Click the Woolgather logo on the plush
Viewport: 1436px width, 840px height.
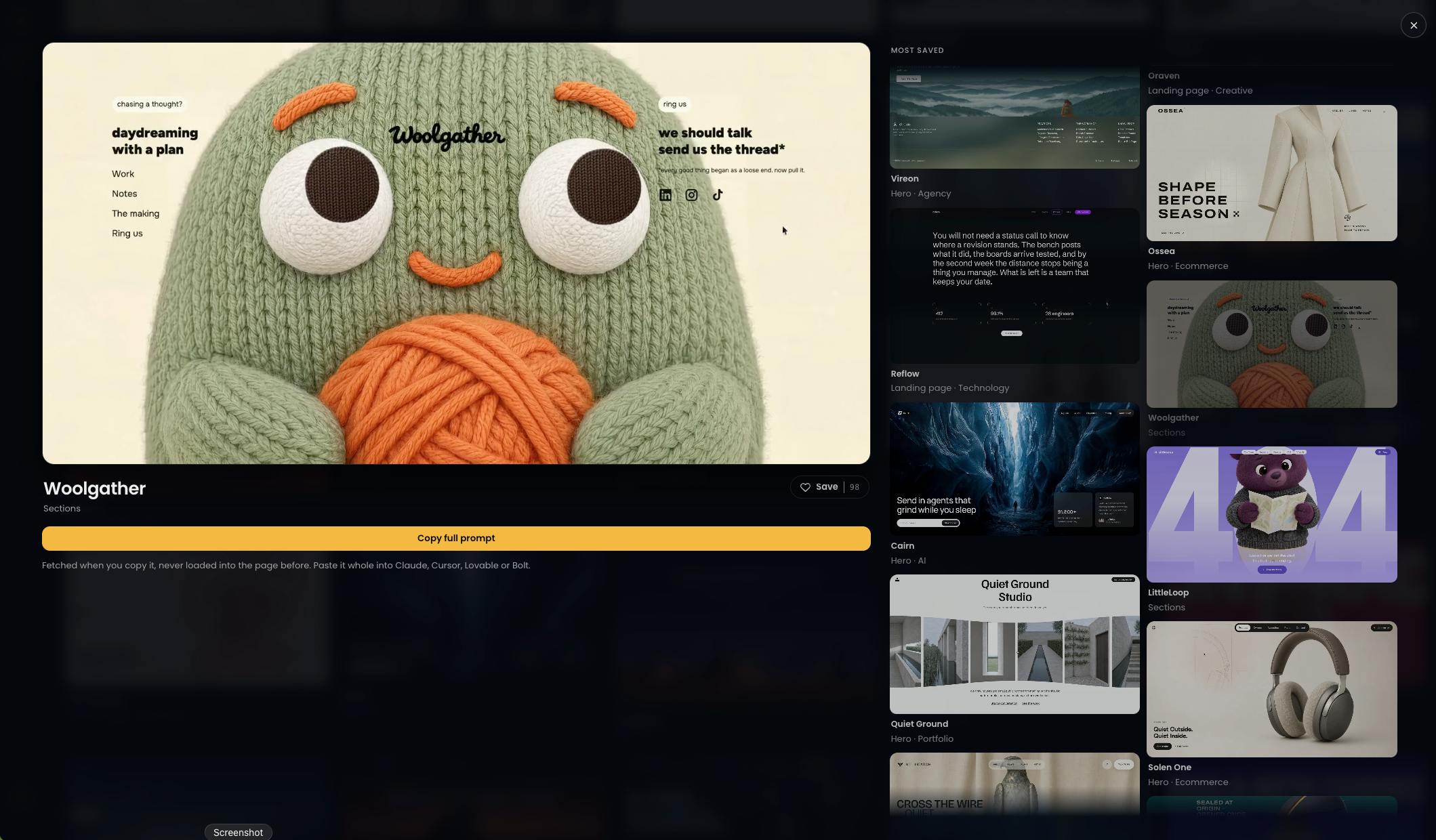447,136
